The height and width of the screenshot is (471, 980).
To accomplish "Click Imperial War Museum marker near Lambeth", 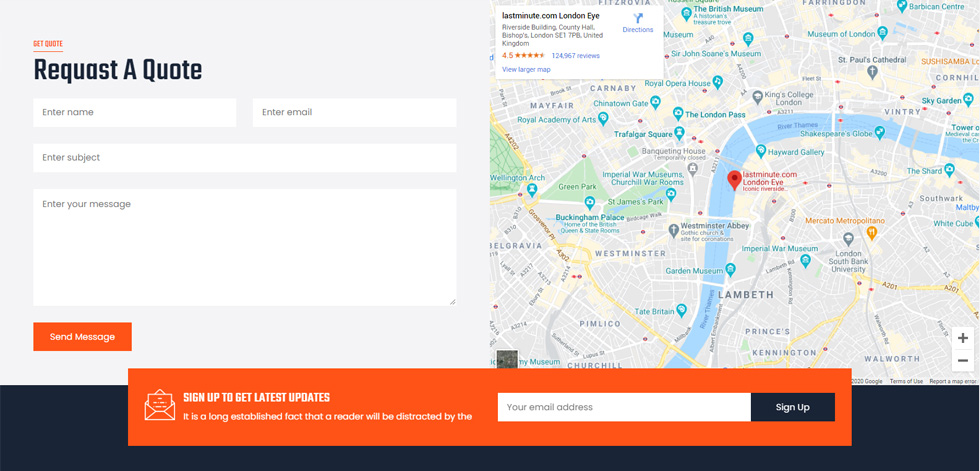I will (805, 261).
